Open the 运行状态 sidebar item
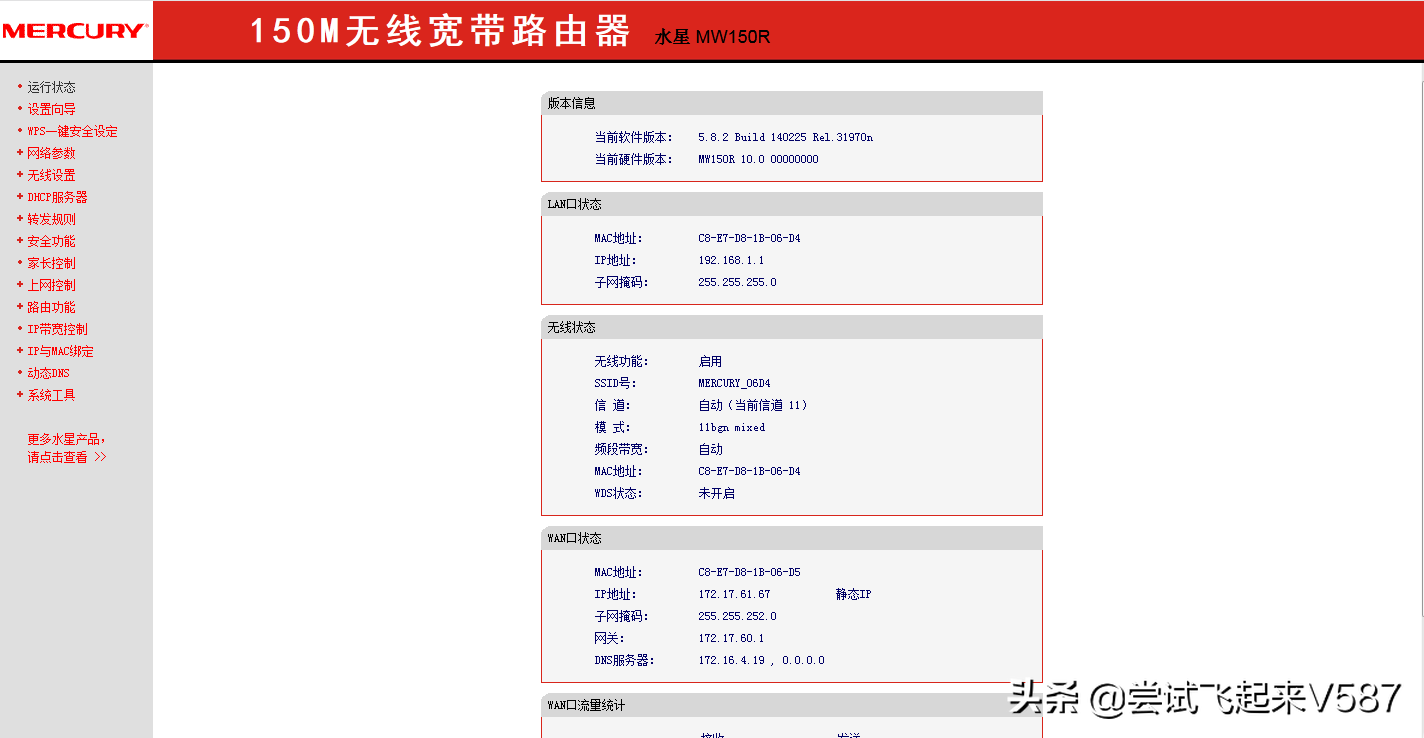This screenshot has height=738, width=1424. coord(51,87)
